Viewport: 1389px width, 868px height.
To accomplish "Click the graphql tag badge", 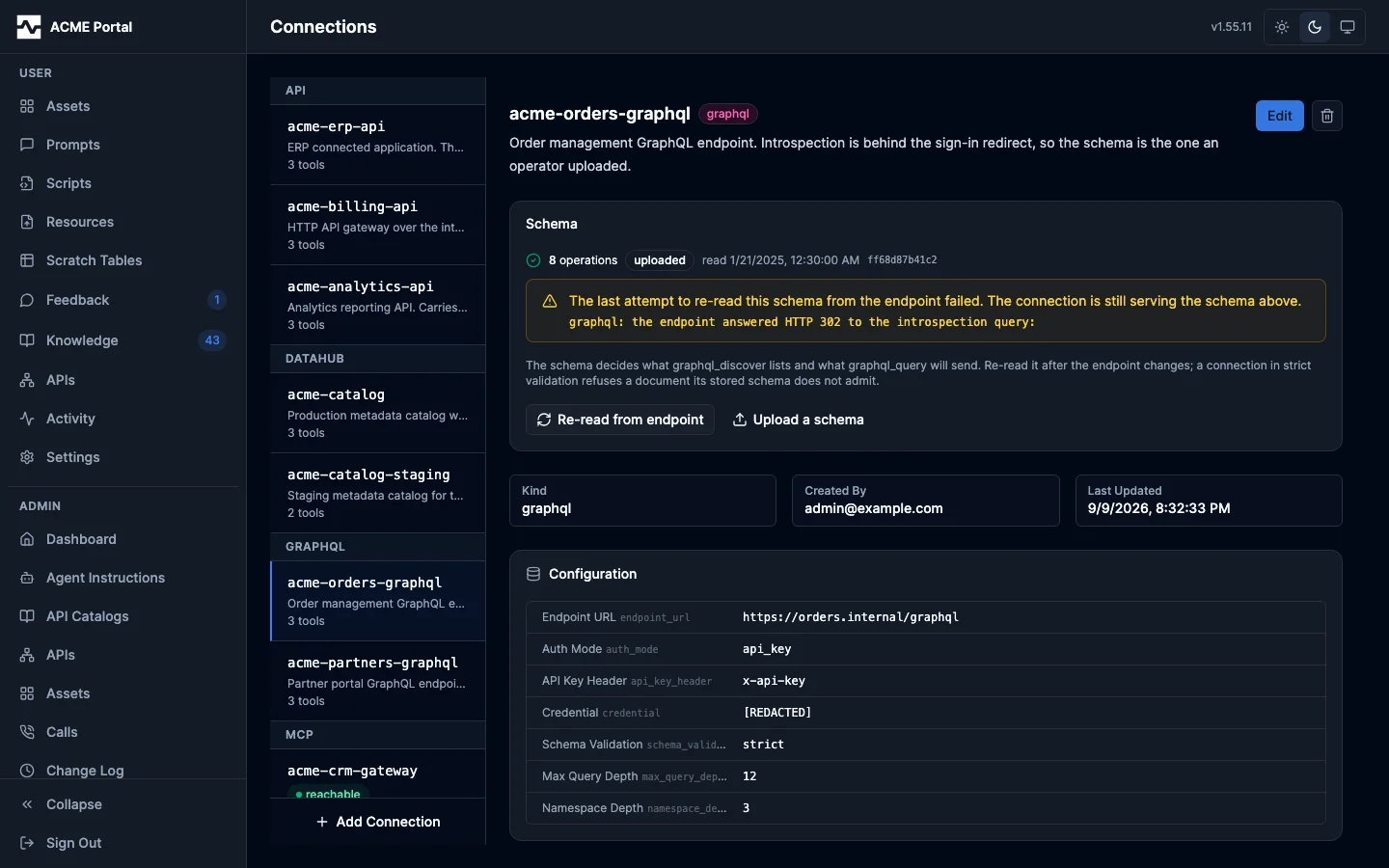I will 727,114.
